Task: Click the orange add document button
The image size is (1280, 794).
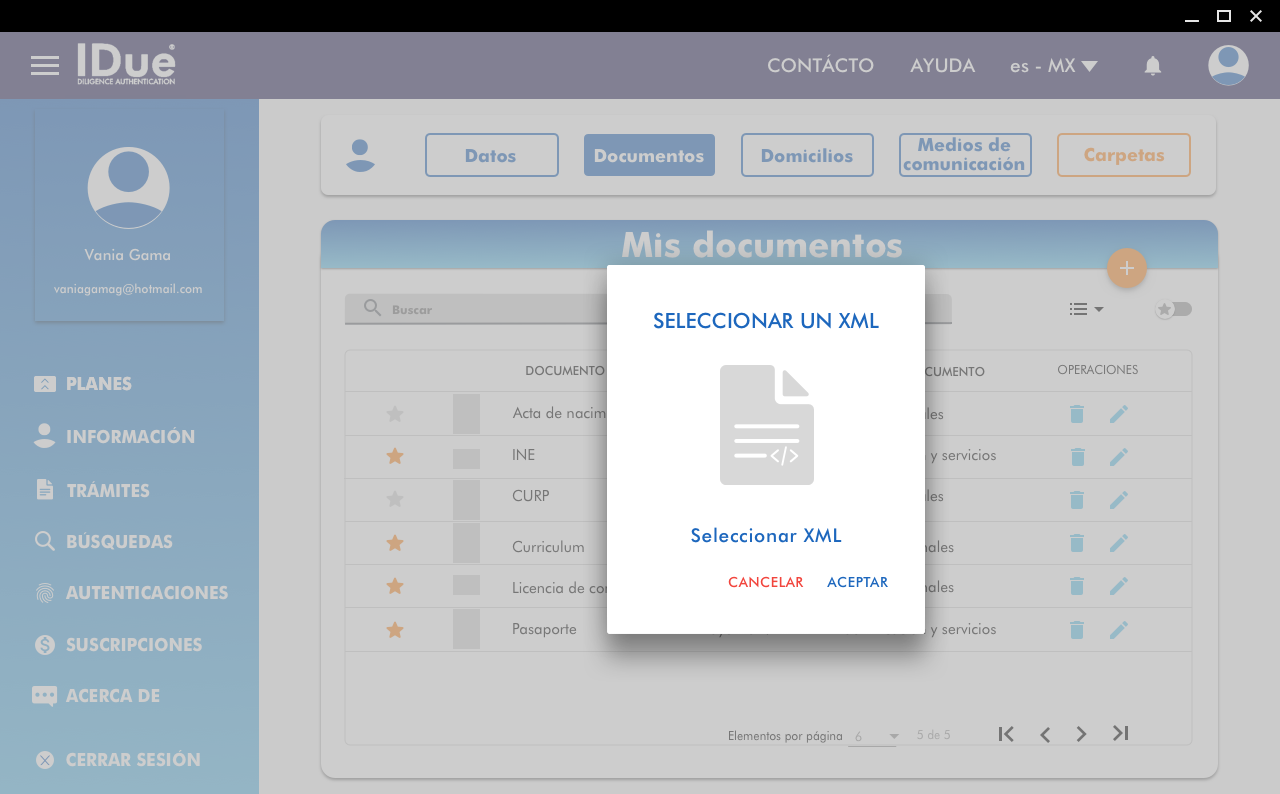Action: pos(1126,268)
